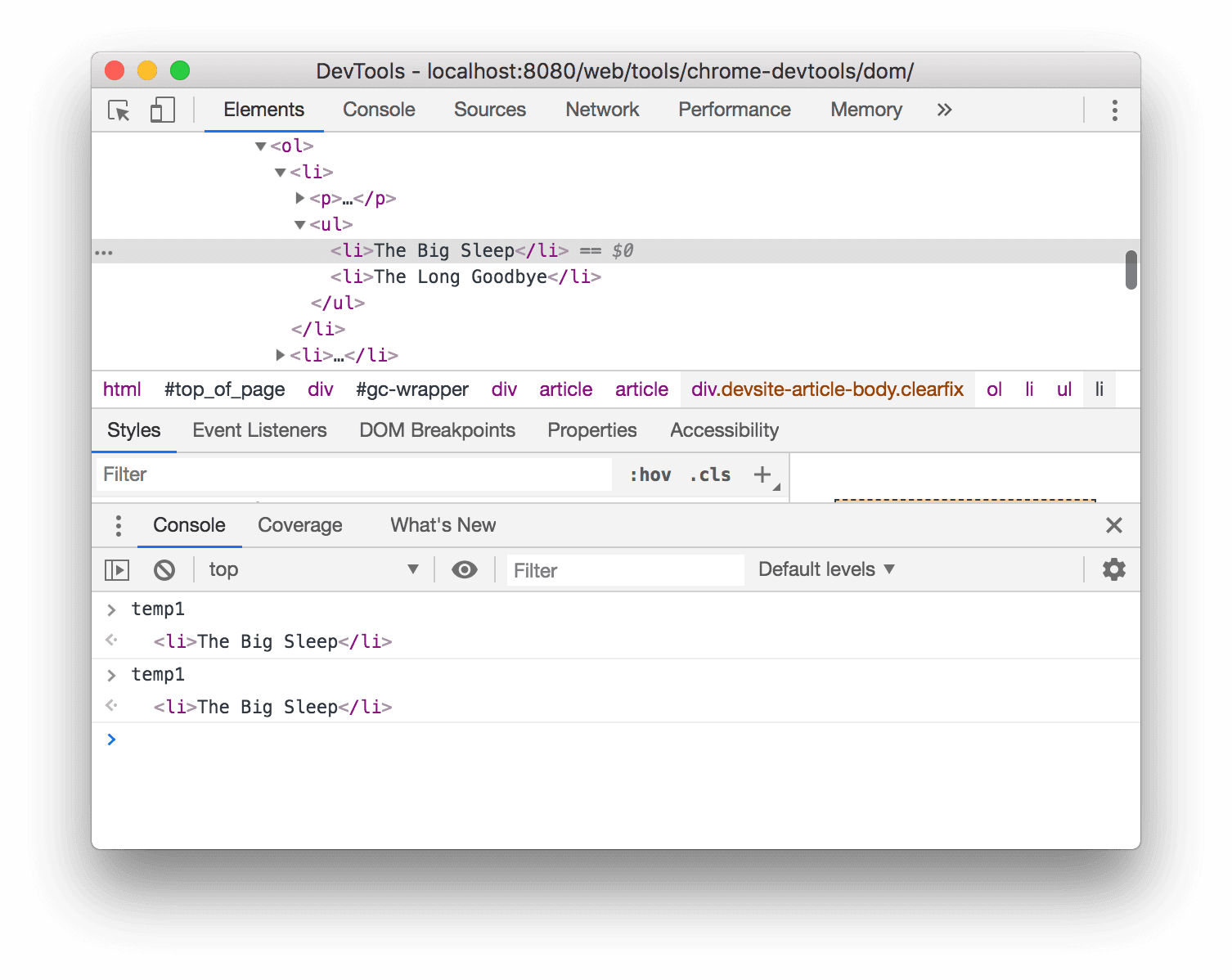Select the drawer Console tab
This screenshot has width=1232, height=980.
click(189, 525)
